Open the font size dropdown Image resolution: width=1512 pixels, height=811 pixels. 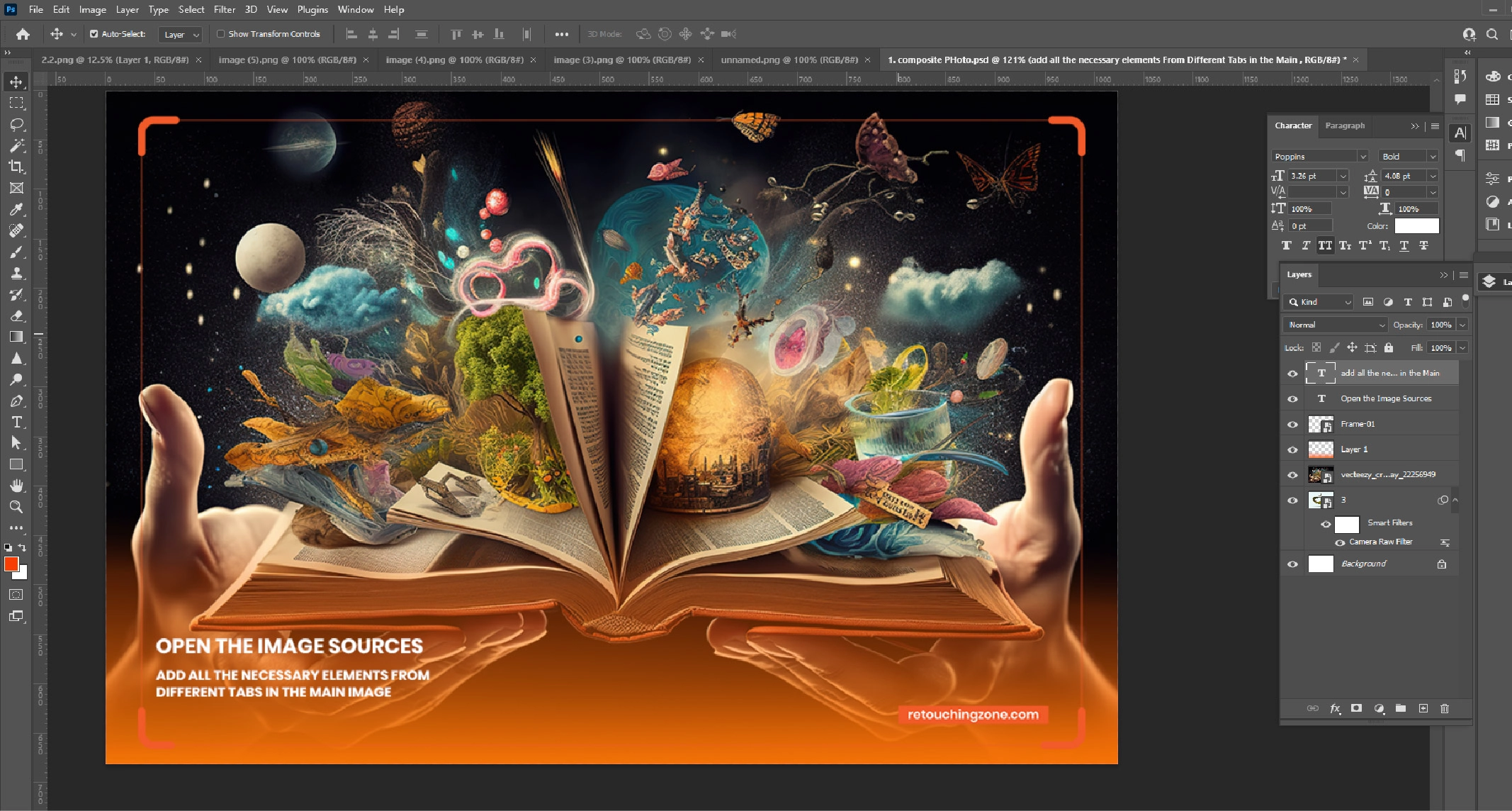click(x=1343, y=176)
